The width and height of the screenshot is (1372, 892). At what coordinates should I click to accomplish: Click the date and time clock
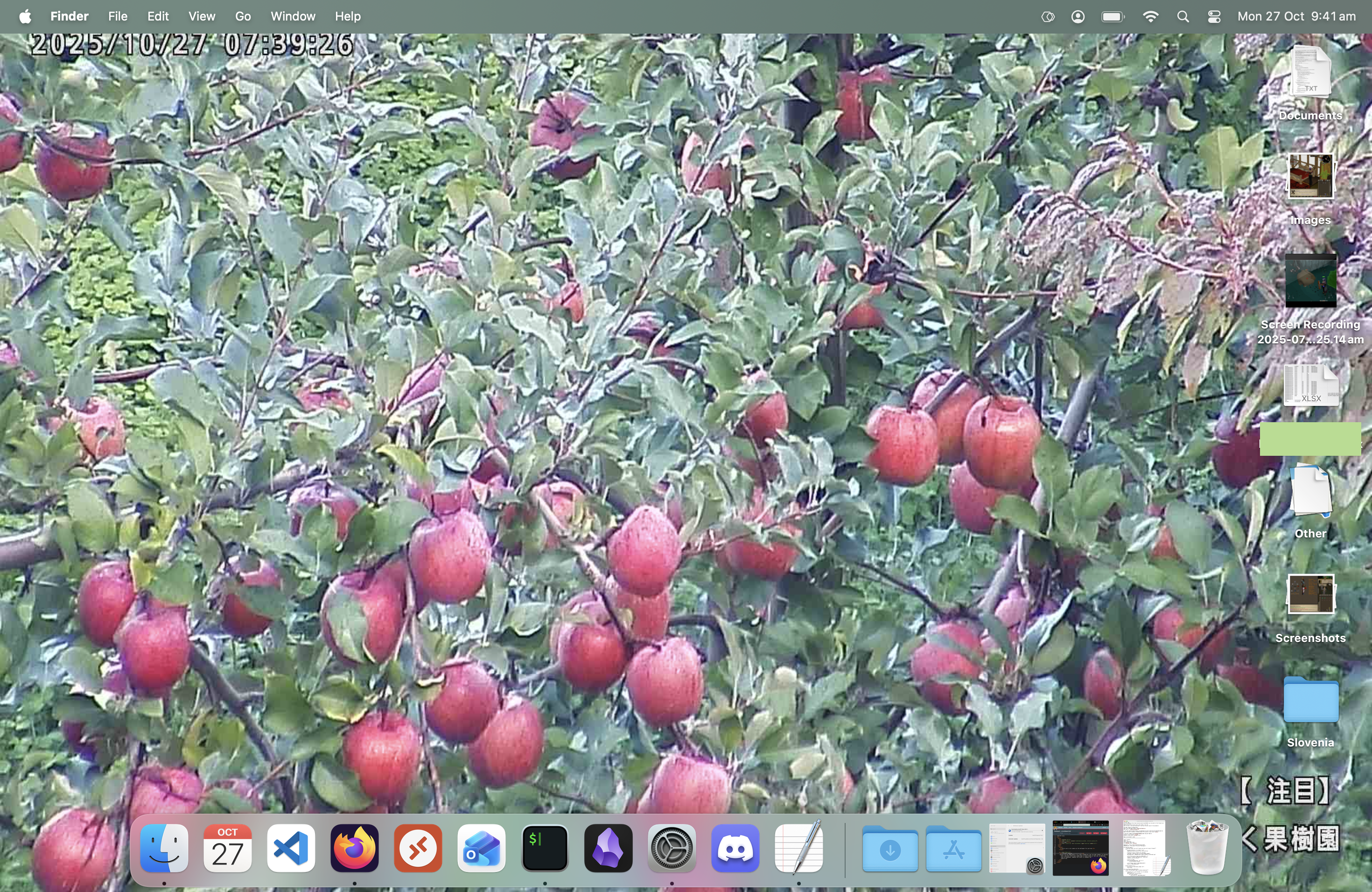coord(1296,17)
